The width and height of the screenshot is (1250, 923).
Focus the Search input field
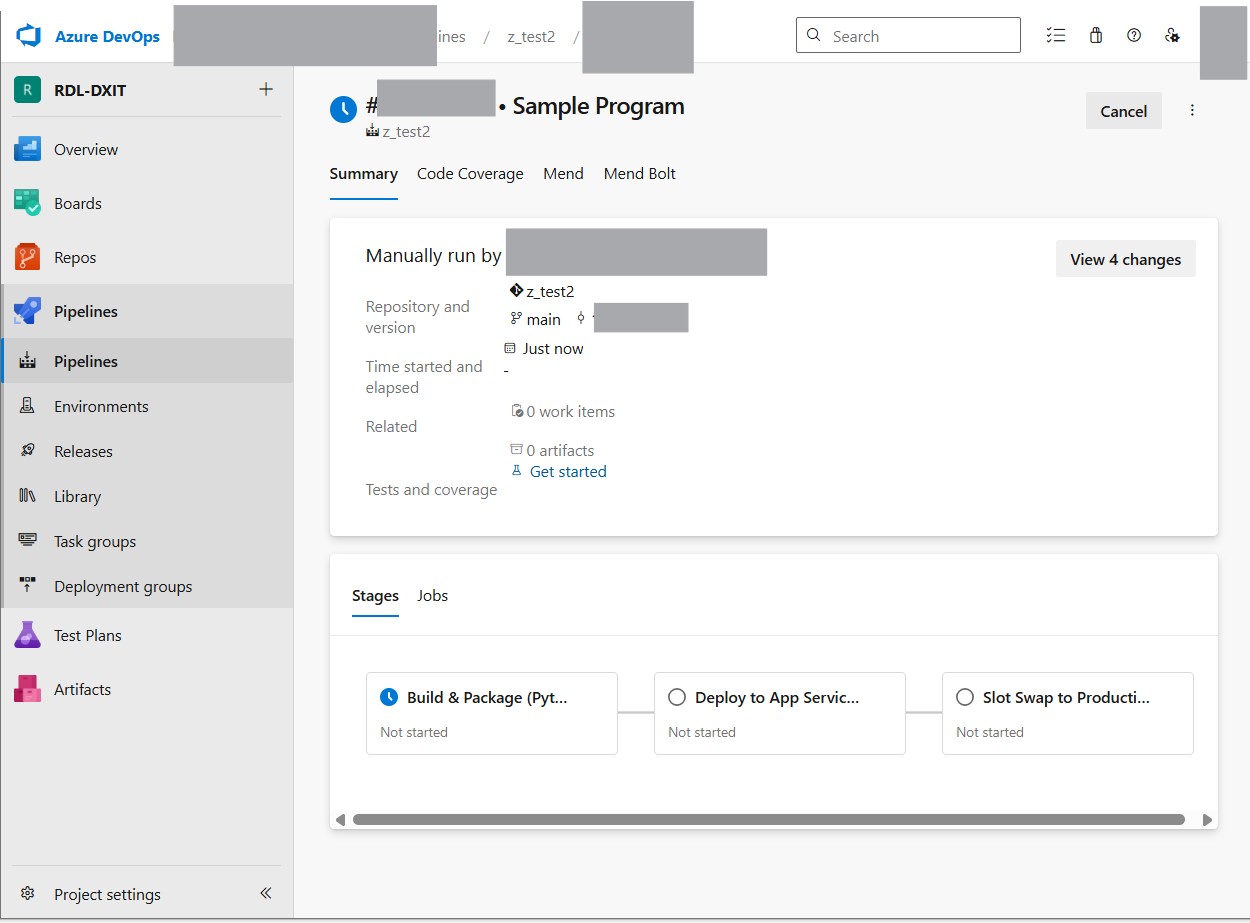coord(908,35)
